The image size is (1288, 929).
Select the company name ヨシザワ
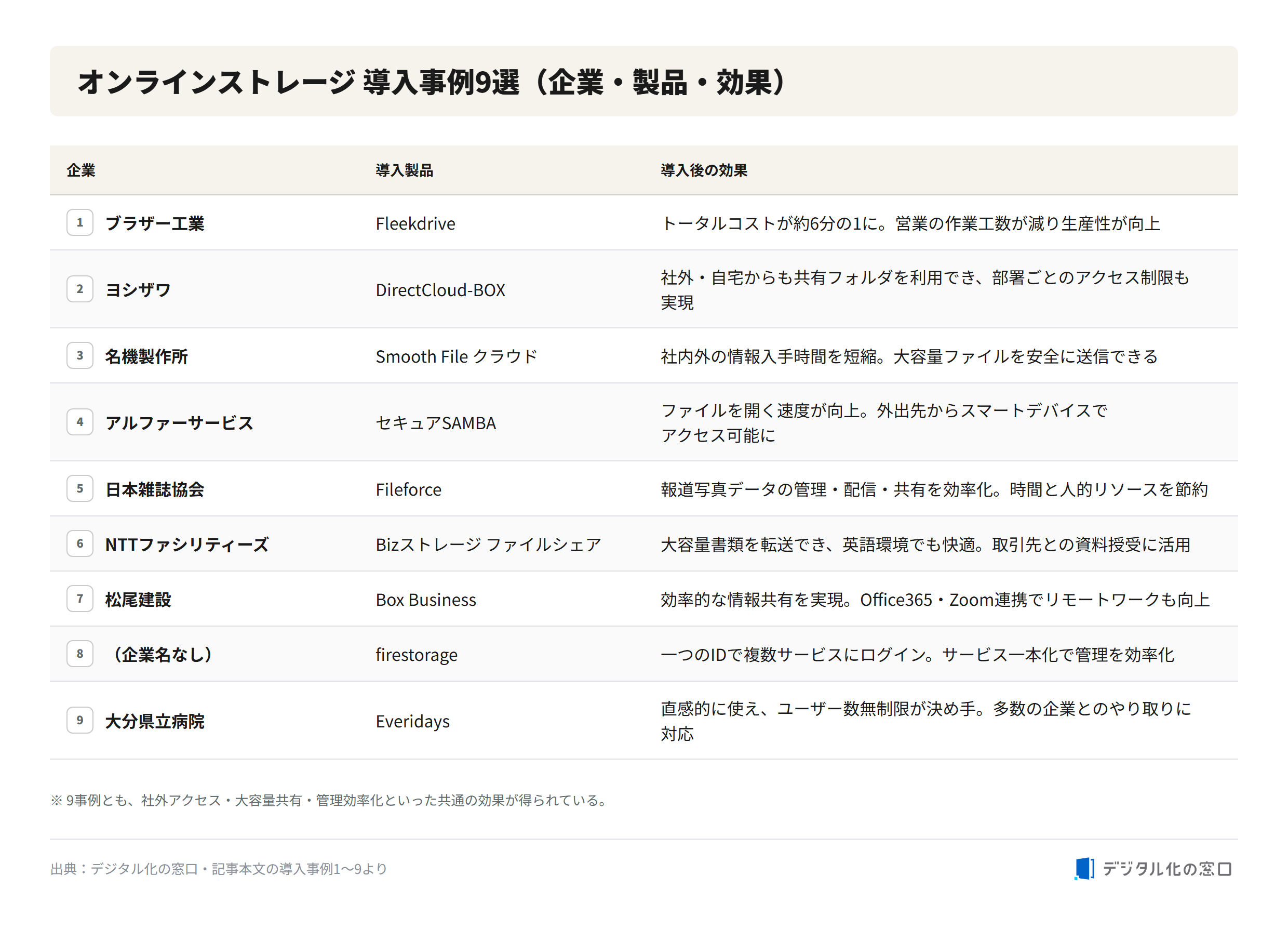click(x=138, y=290)
